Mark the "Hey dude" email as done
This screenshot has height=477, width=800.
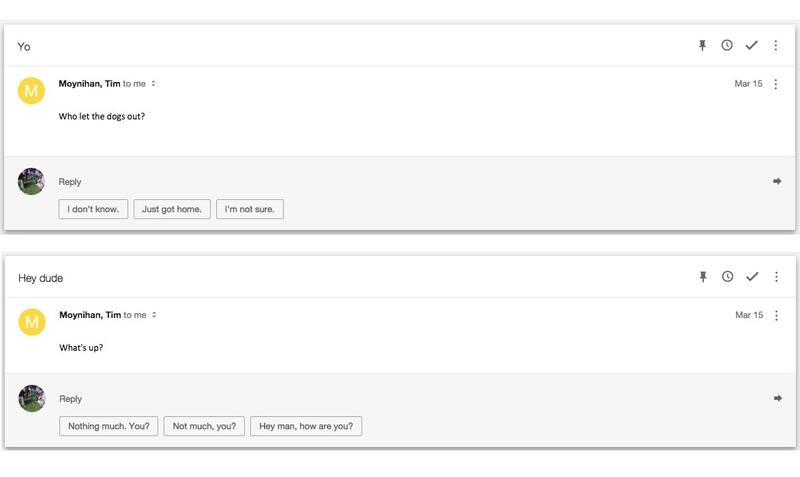coord(752,277)
